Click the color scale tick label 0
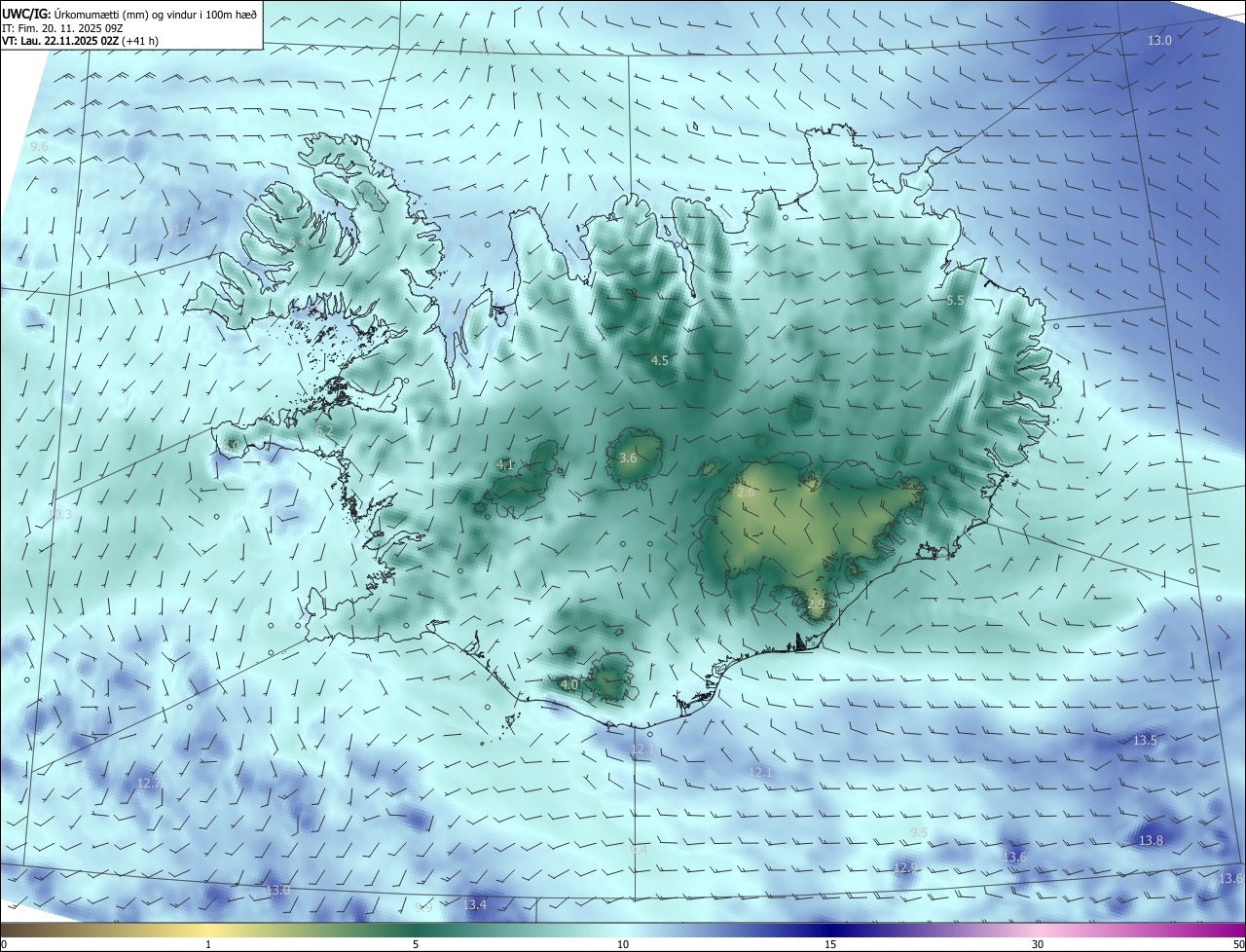1246x952 pixels. coord(4,944)
